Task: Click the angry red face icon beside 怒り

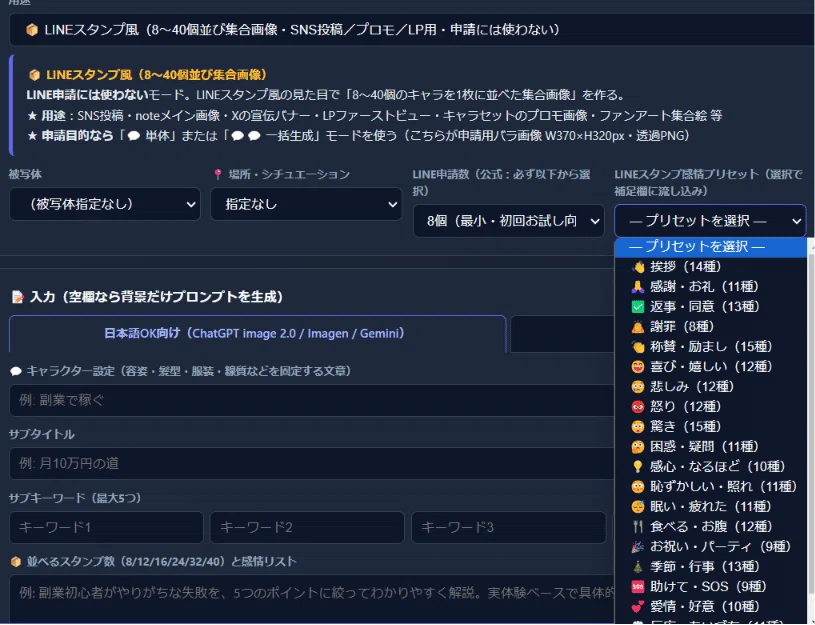Action: point(638,407)
